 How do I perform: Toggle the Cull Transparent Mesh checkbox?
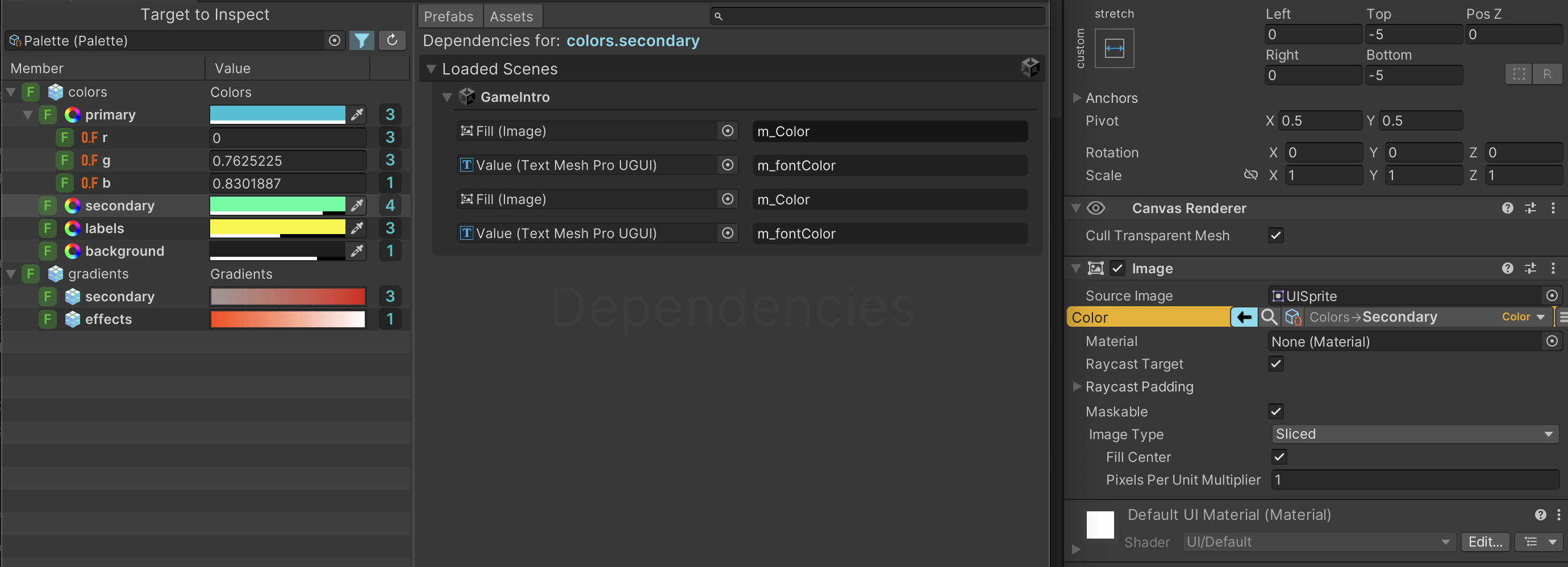point(1276,236)
